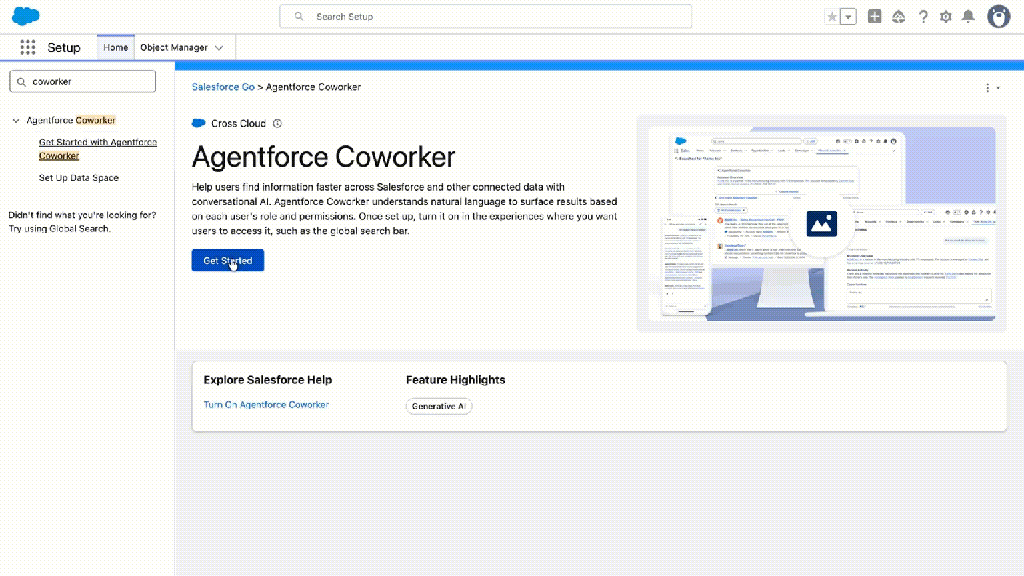Click the Salesforce cloud logo

tap(25, 16)
